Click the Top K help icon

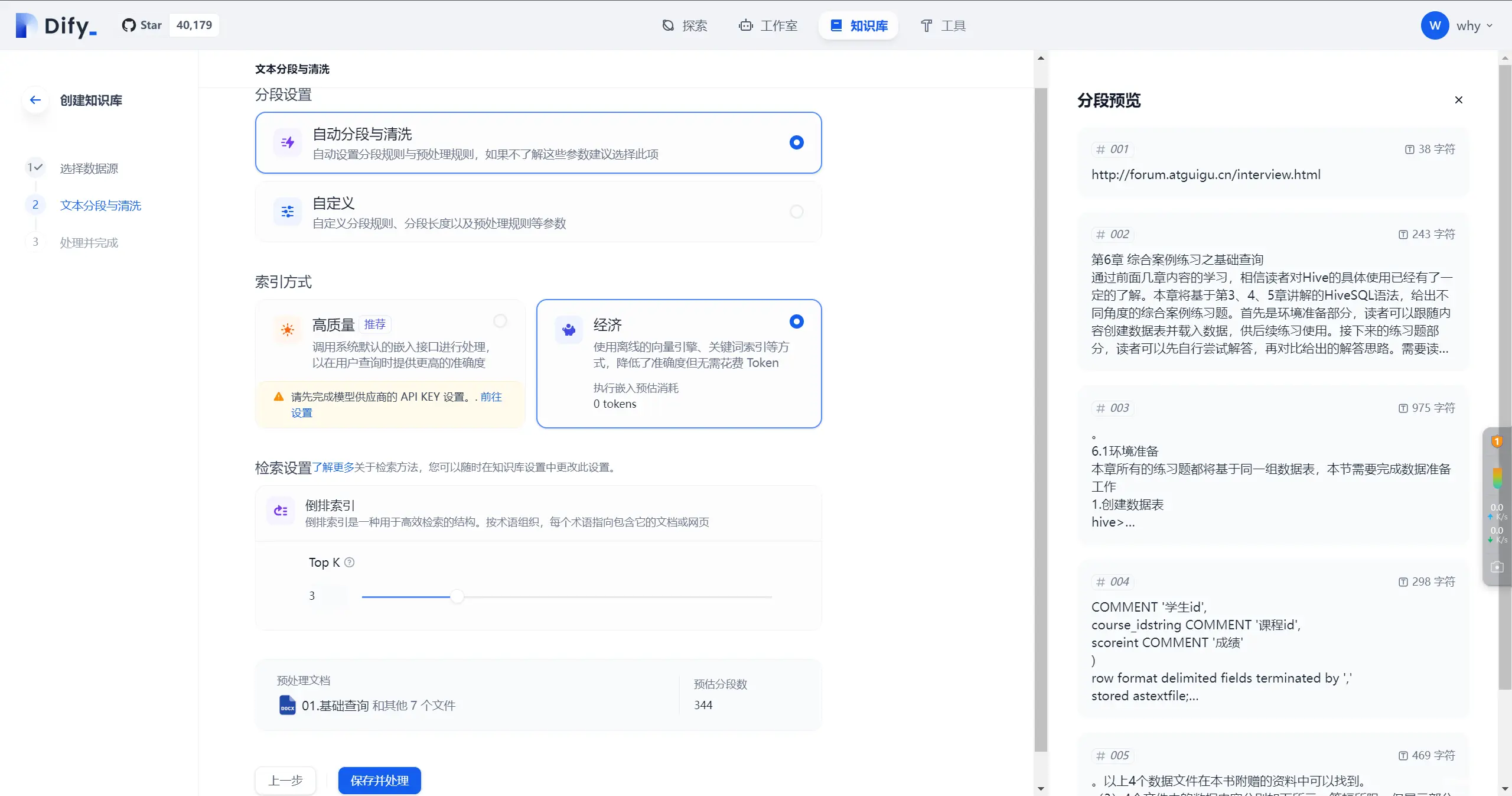[350, 563]
